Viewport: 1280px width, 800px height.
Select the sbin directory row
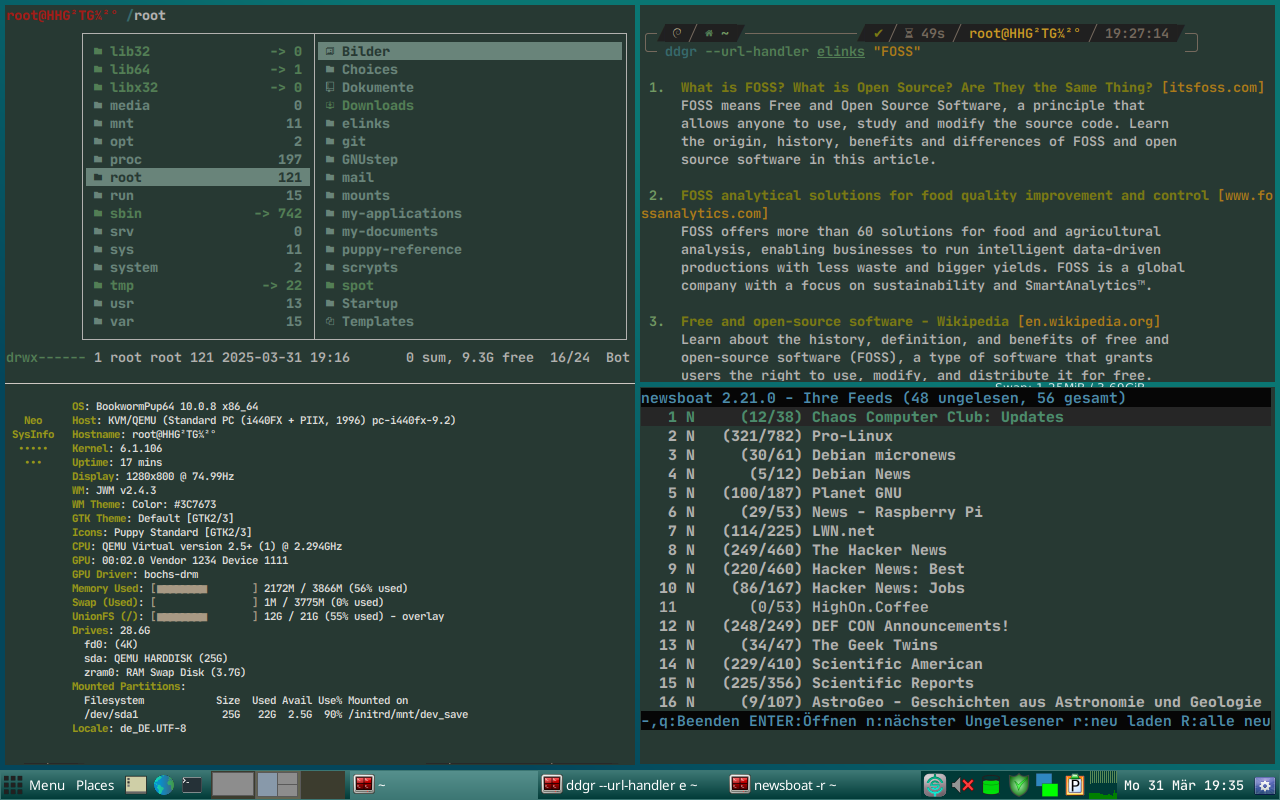tap(198, 213)
